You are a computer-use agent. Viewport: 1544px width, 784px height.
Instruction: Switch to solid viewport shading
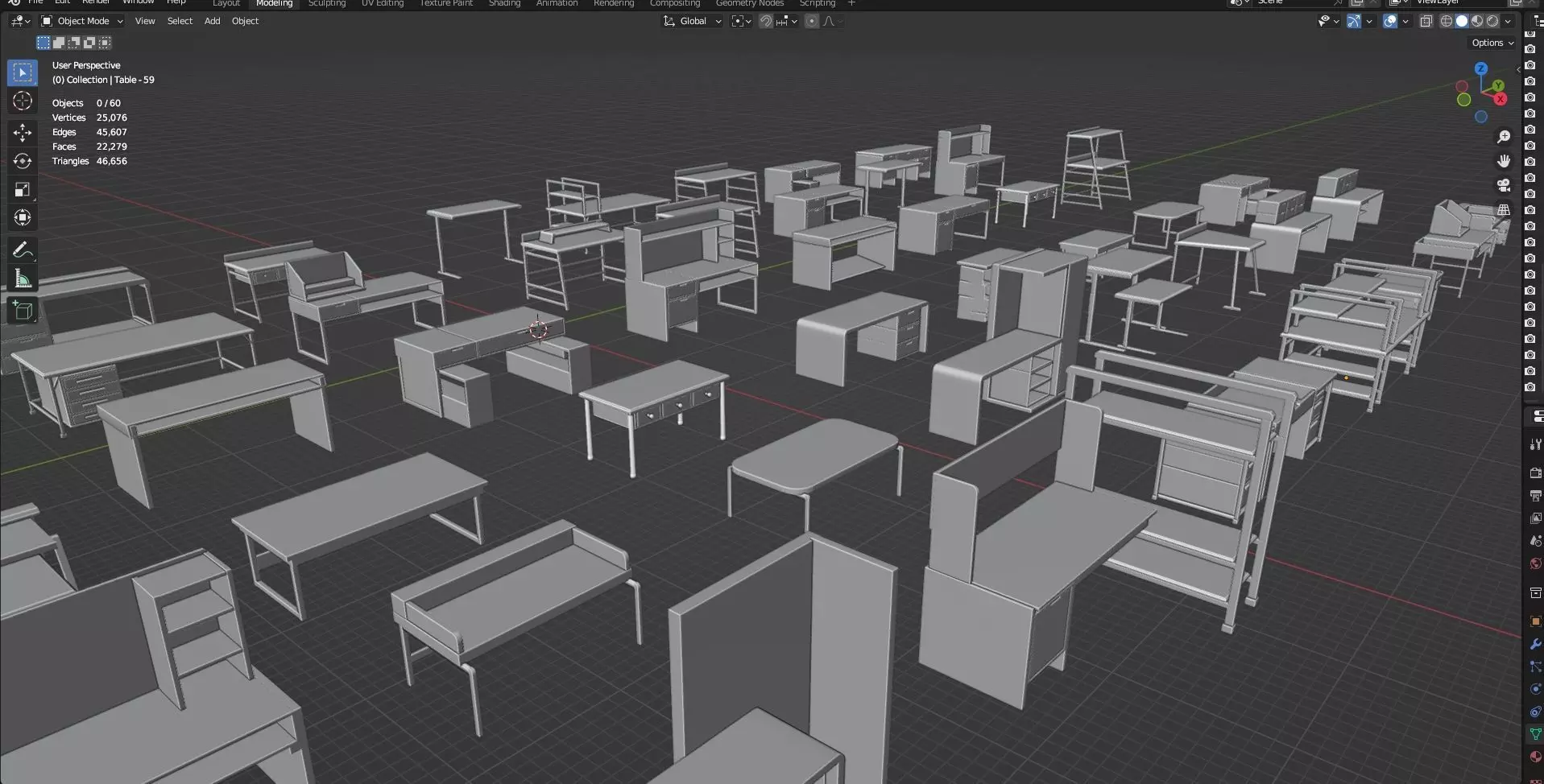[1462, 22]
